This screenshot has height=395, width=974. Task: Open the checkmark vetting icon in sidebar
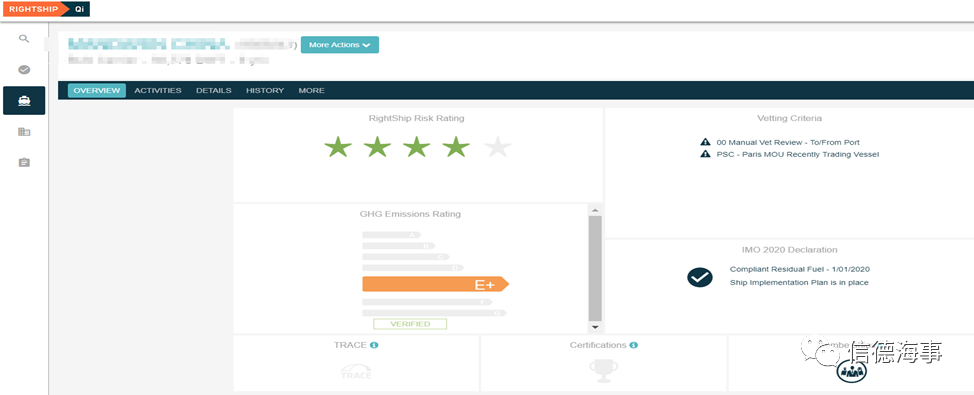(x=24, y=70)
